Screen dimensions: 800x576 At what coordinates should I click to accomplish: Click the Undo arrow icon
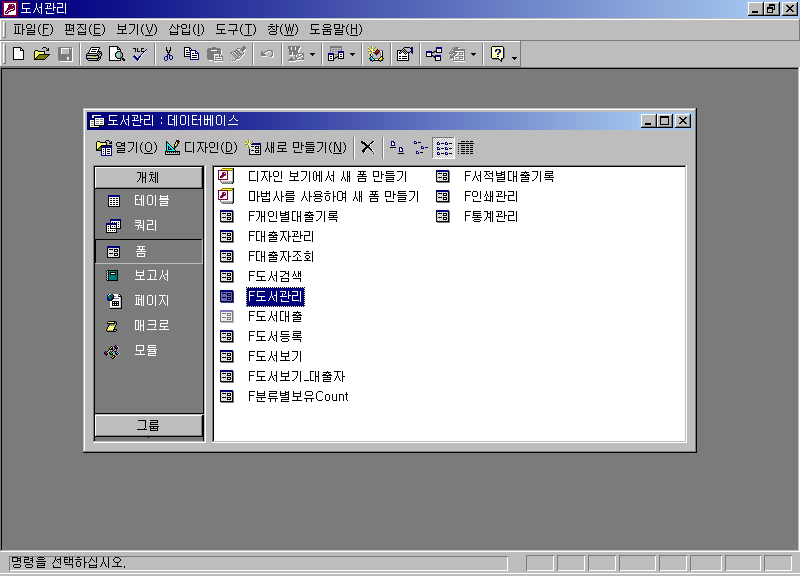(267, 54)
